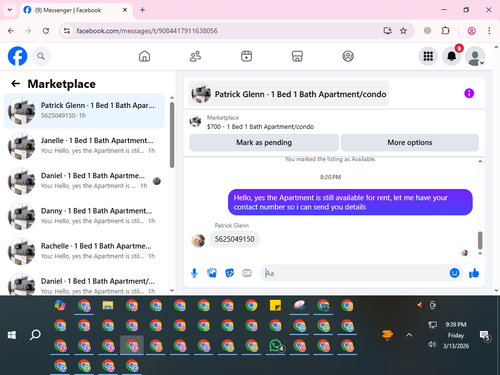Open the browser extensions puzzle icon
Image resolution: width=500 pixels, height=375 pixels.
click(445, 31)
